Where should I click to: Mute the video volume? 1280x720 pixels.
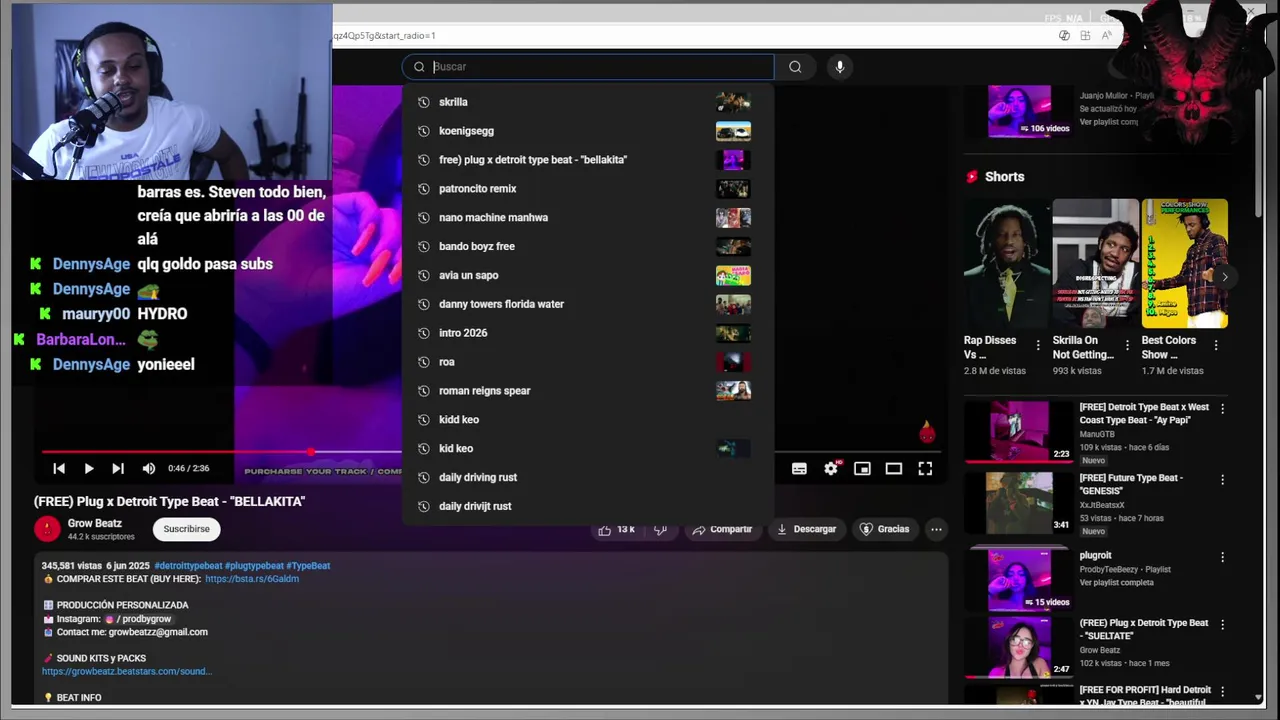[x=148, y=468]
